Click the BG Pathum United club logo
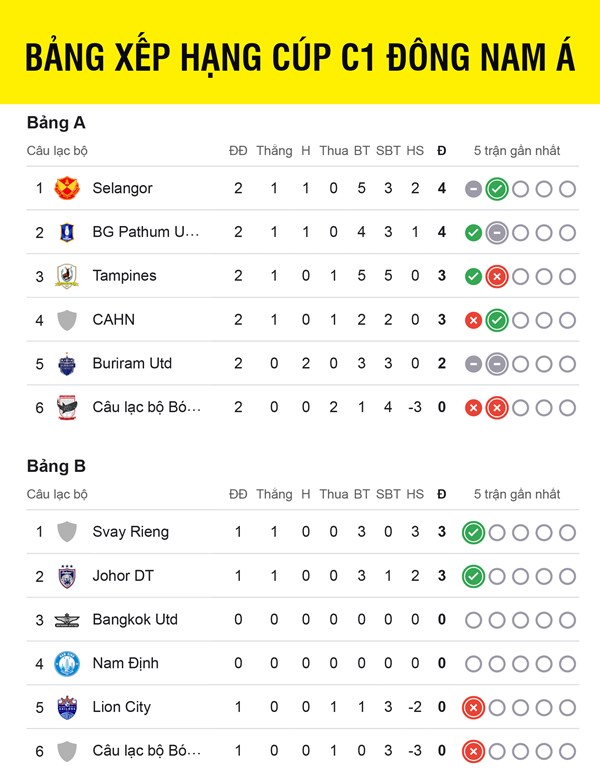Viewport: 600px width, 784px height. 67,232
